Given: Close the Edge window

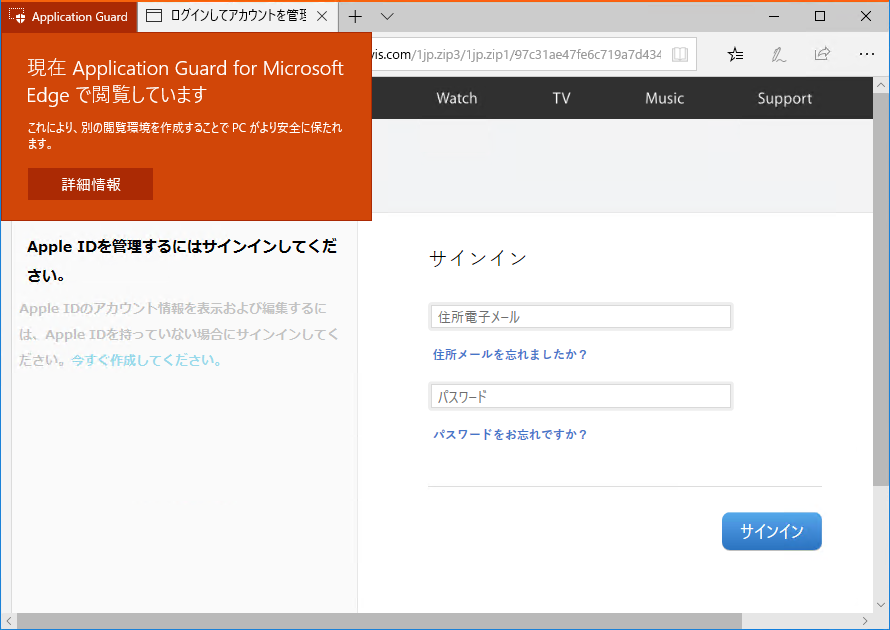Looking at the screenshot, I should point(866,16).
